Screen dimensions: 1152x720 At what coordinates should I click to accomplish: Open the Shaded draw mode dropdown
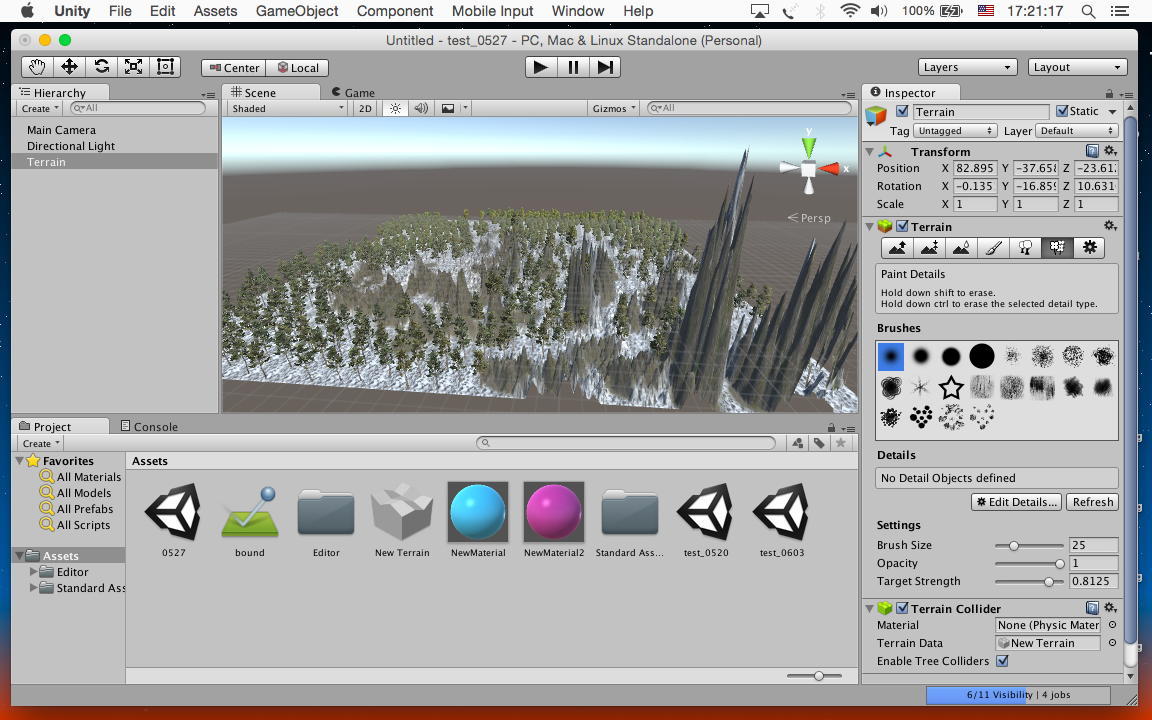(x=288, y=108)
